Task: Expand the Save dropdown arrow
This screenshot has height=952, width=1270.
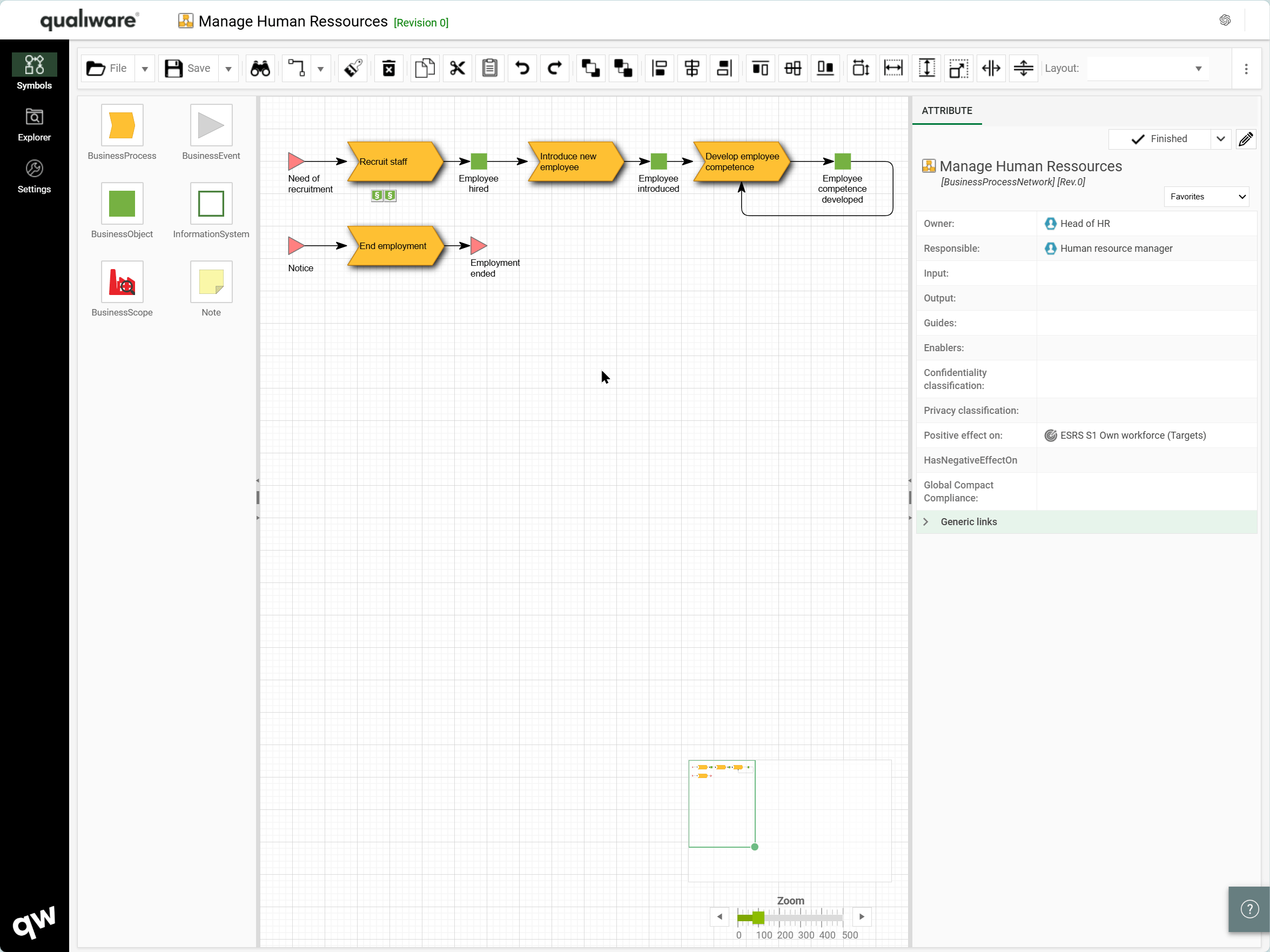Action: [229, 68]
